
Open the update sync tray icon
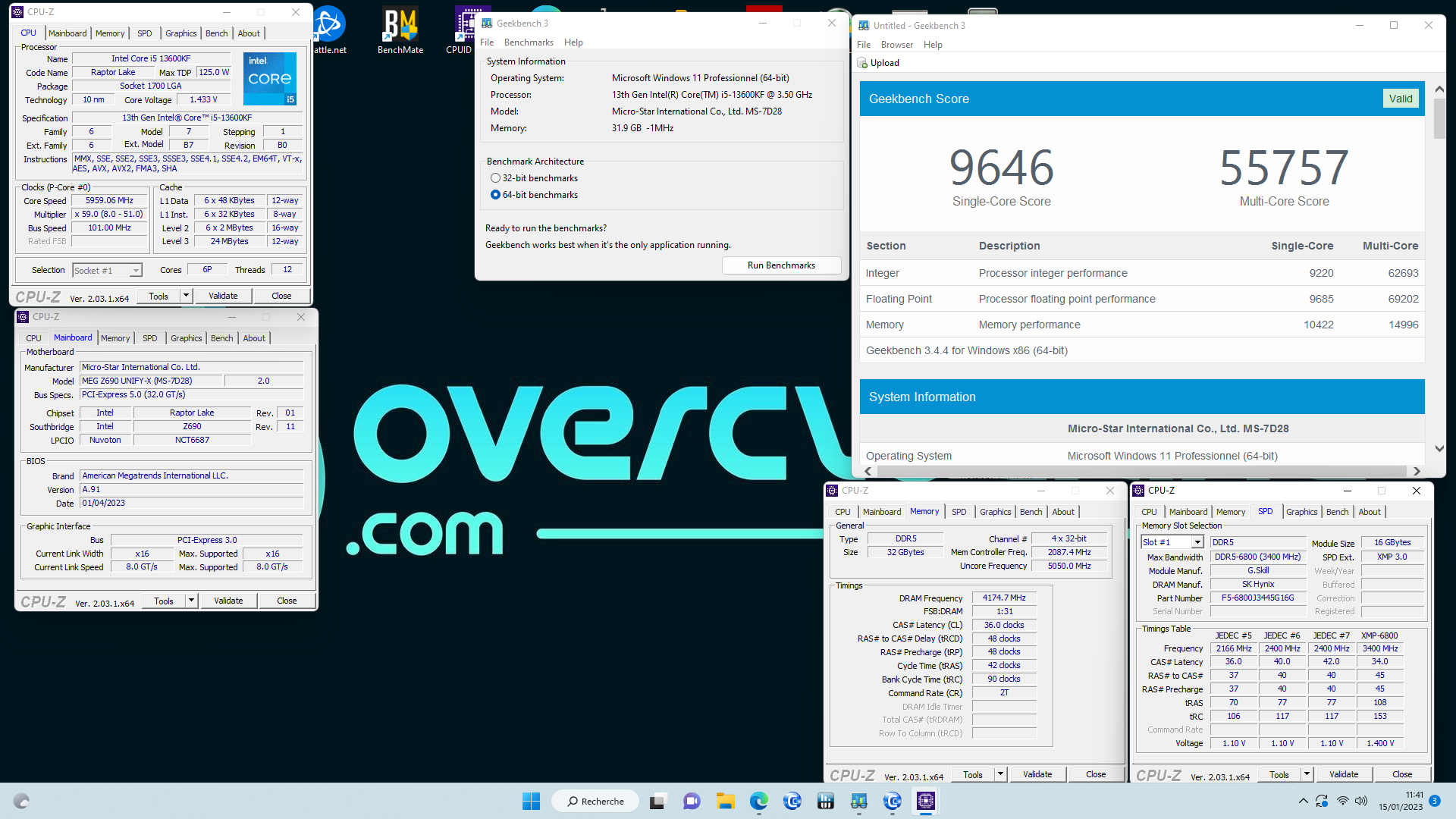point(1322,801)
